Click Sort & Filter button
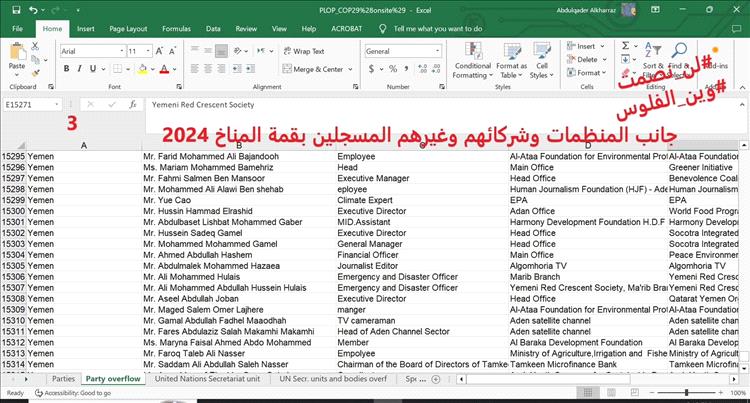Image resolution: width=750 pixels, height=403 pixels. (x=652, y=61)
